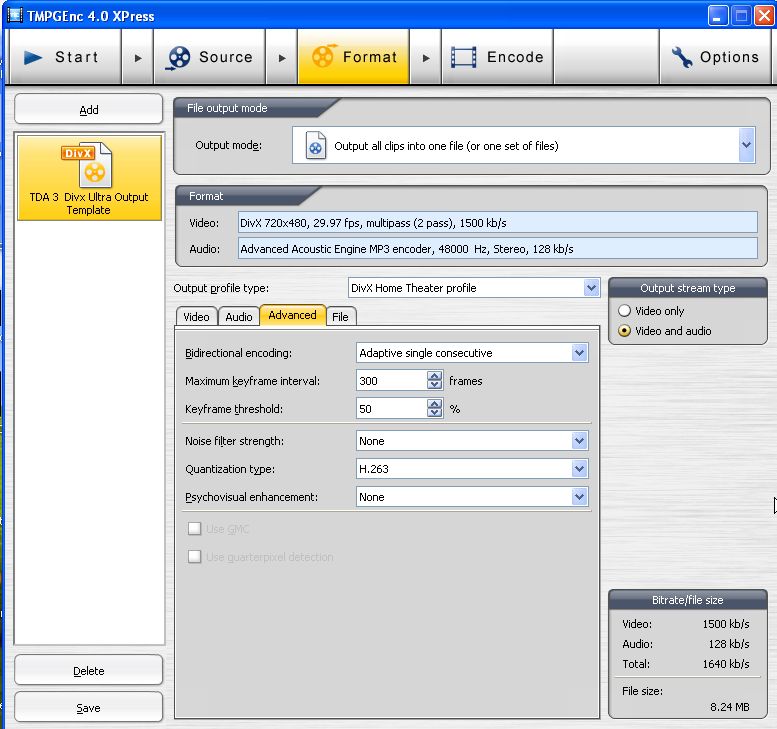This screenshot has height=729, width=777.
Task: Minimize the TMPGEnc window
Action: [718, 16]
